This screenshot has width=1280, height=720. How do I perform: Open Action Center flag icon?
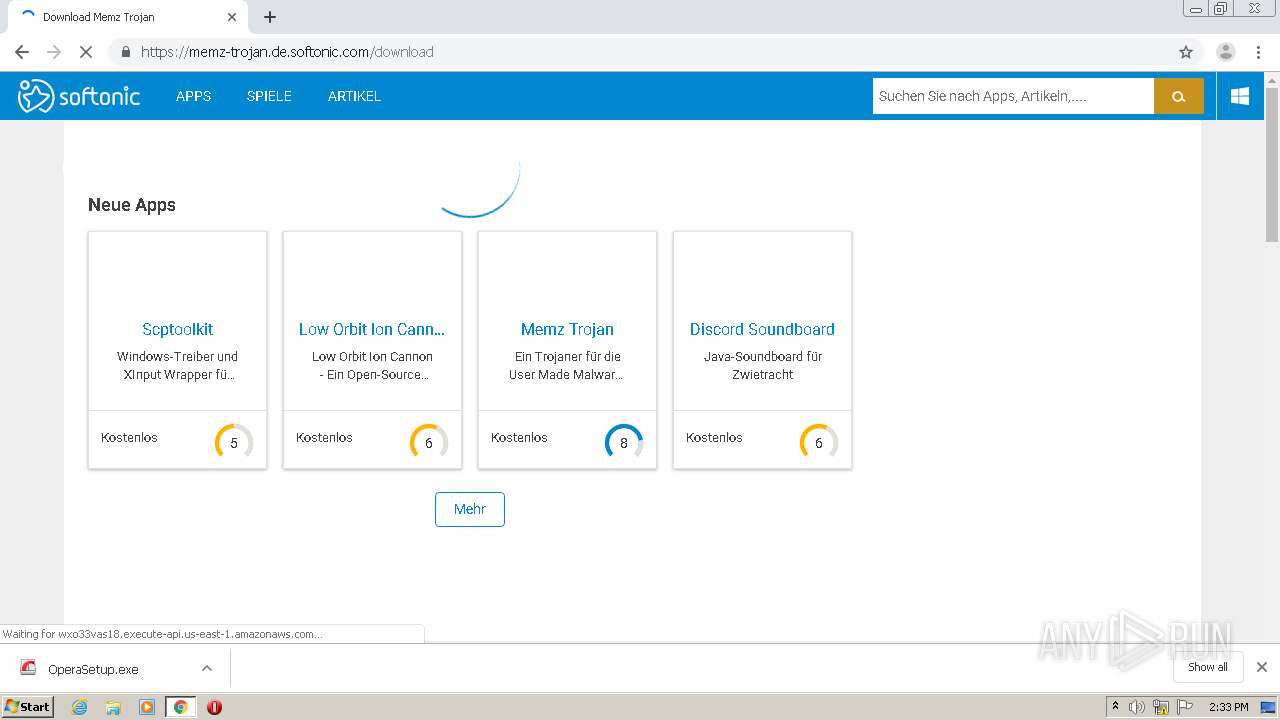(1184, 707)
